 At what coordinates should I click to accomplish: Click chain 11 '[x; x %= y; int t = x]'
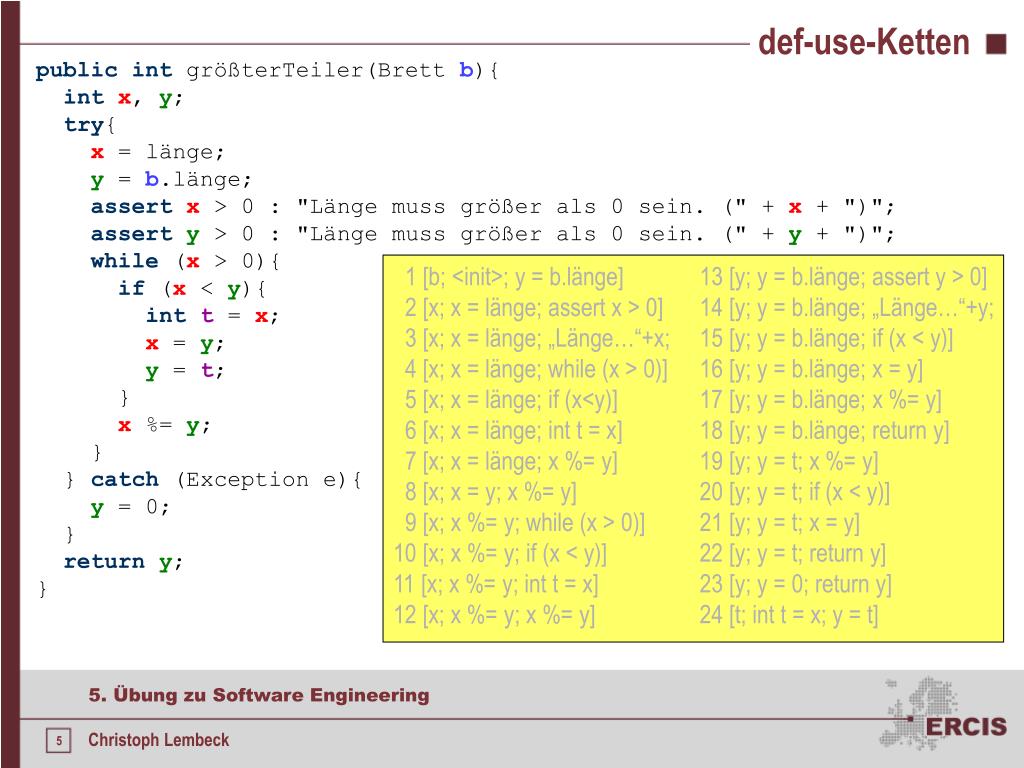click(x=496, y=584)
